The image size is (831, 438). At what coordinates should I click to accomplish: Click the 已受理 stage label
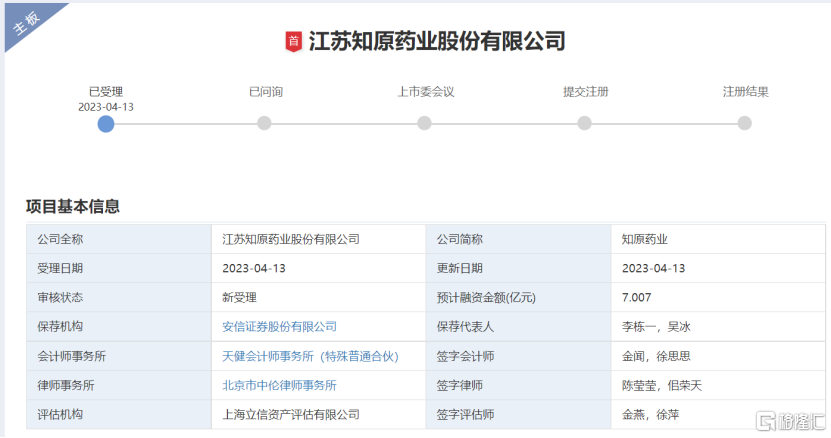click(x=106, y=92)
